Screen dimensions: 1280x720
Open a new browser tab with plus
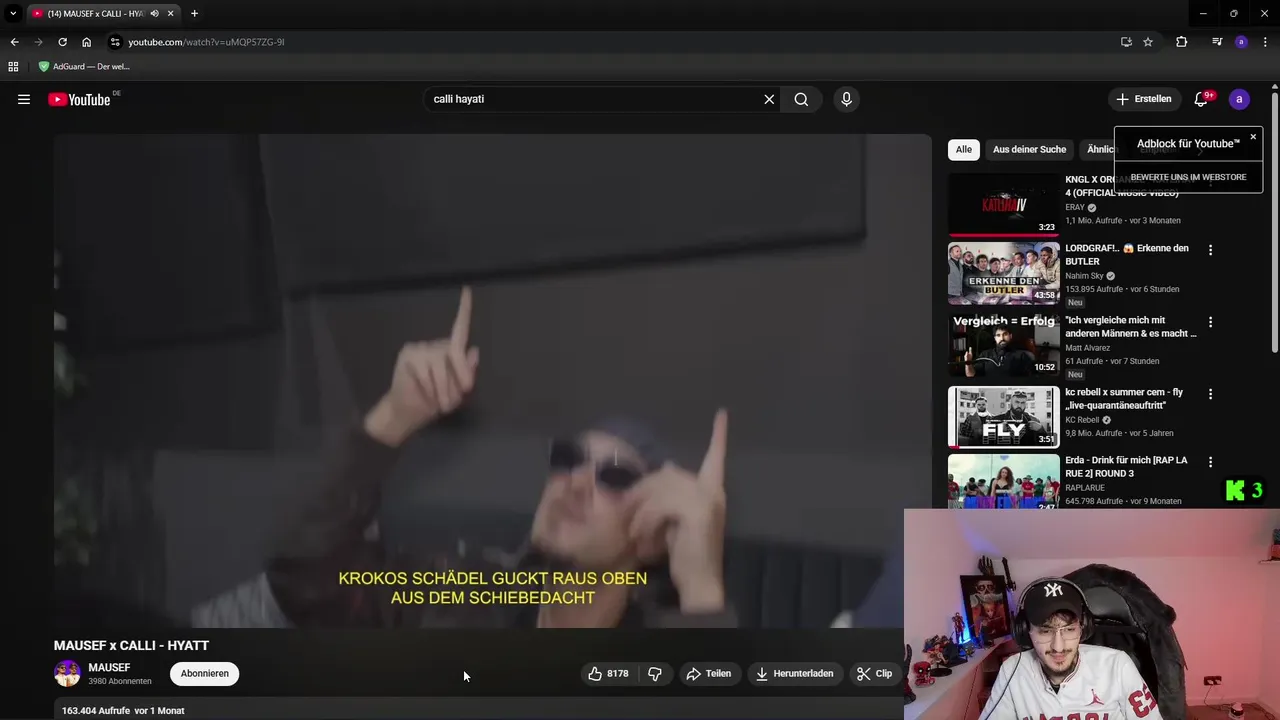pos(194,14)
